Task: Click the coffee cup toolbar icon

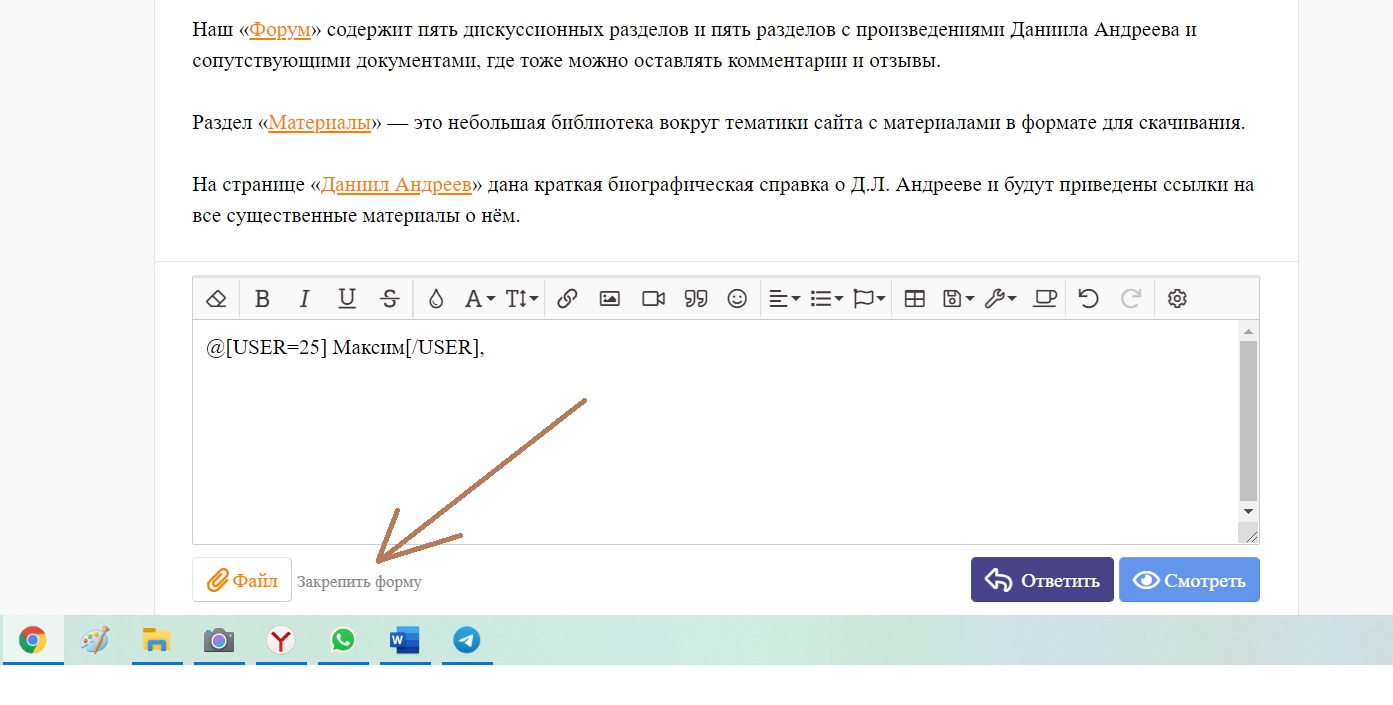Action: [1045, 298]
